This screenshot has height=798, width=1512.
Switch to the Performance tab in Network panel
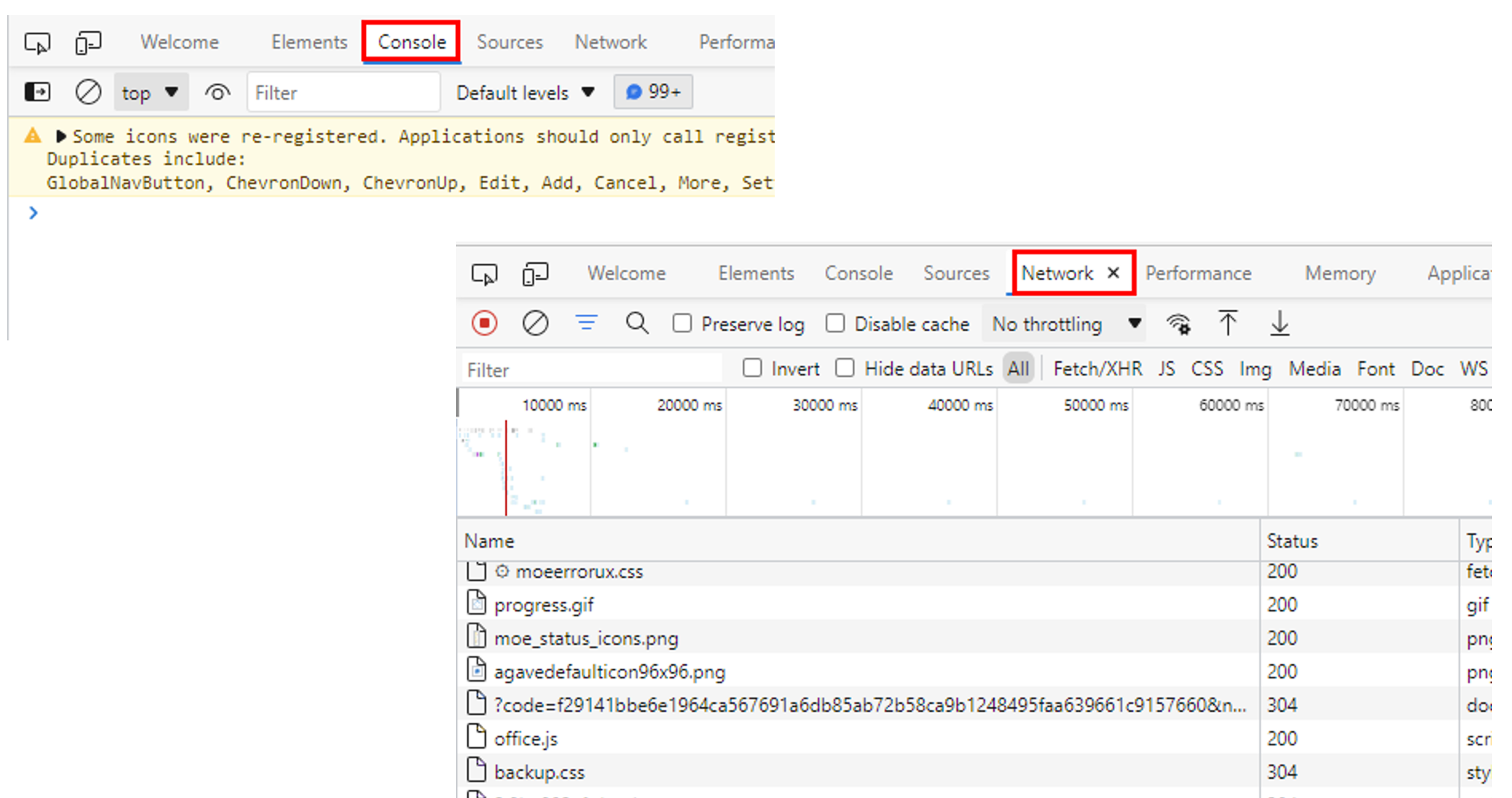click(x=1198, y=273)
